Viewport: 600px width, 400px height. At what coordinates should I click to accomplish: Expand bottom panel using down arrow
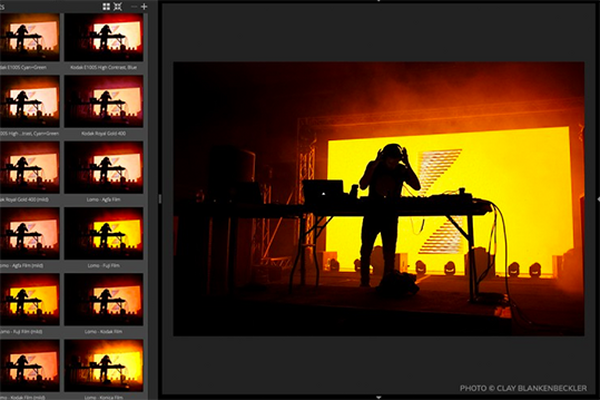click(x=378, y=397)
